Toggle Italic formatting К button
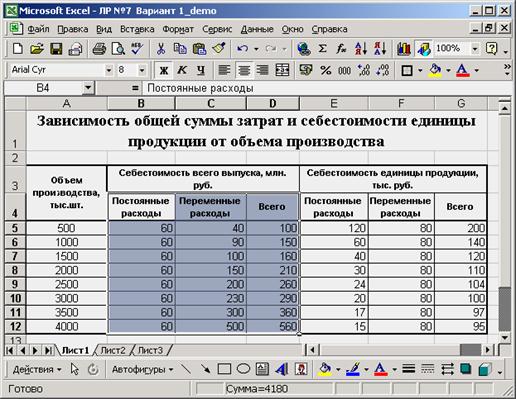The image size is (516, 399). 182,70
